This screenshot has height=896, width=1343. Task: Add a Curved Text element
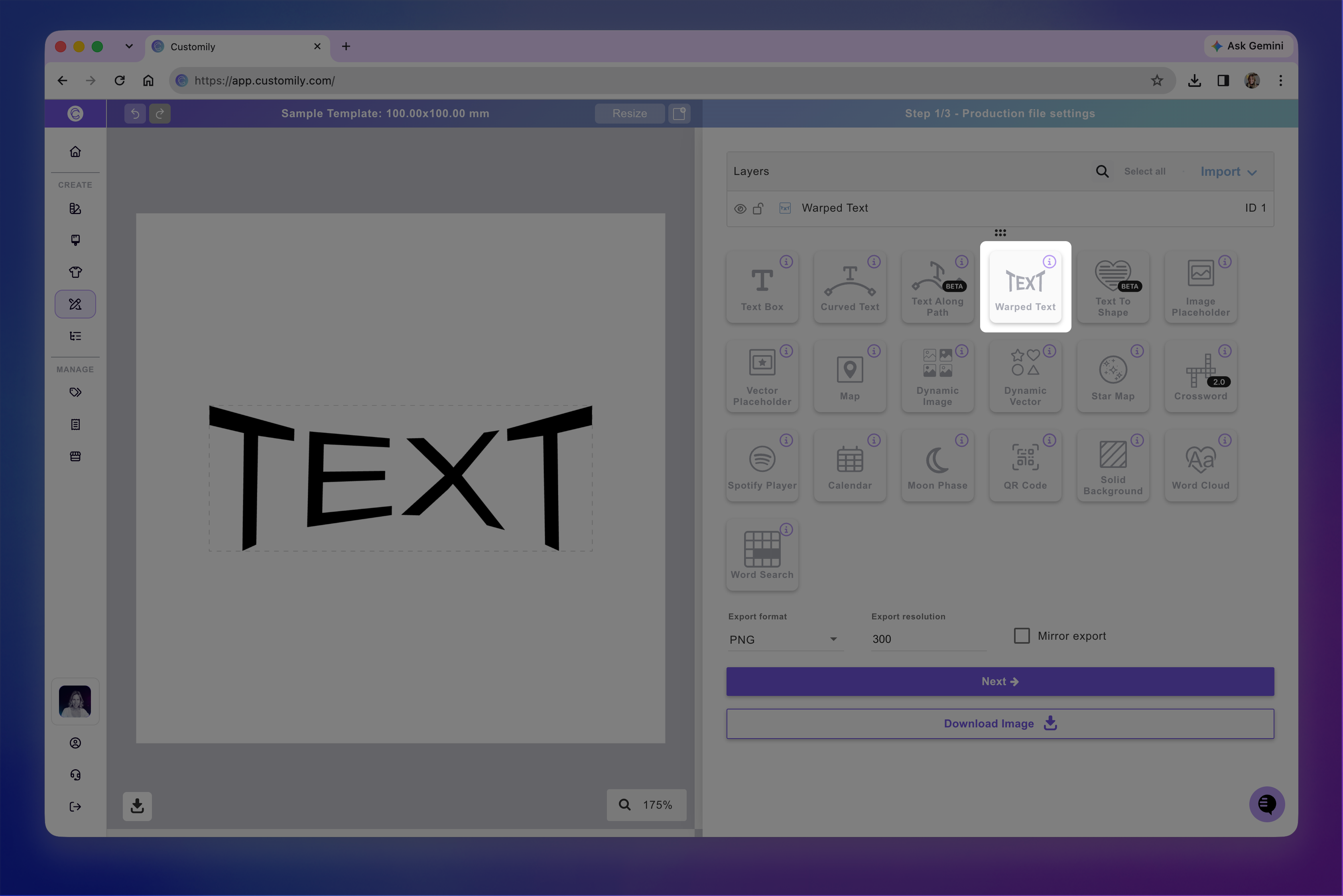click(850, 287)
